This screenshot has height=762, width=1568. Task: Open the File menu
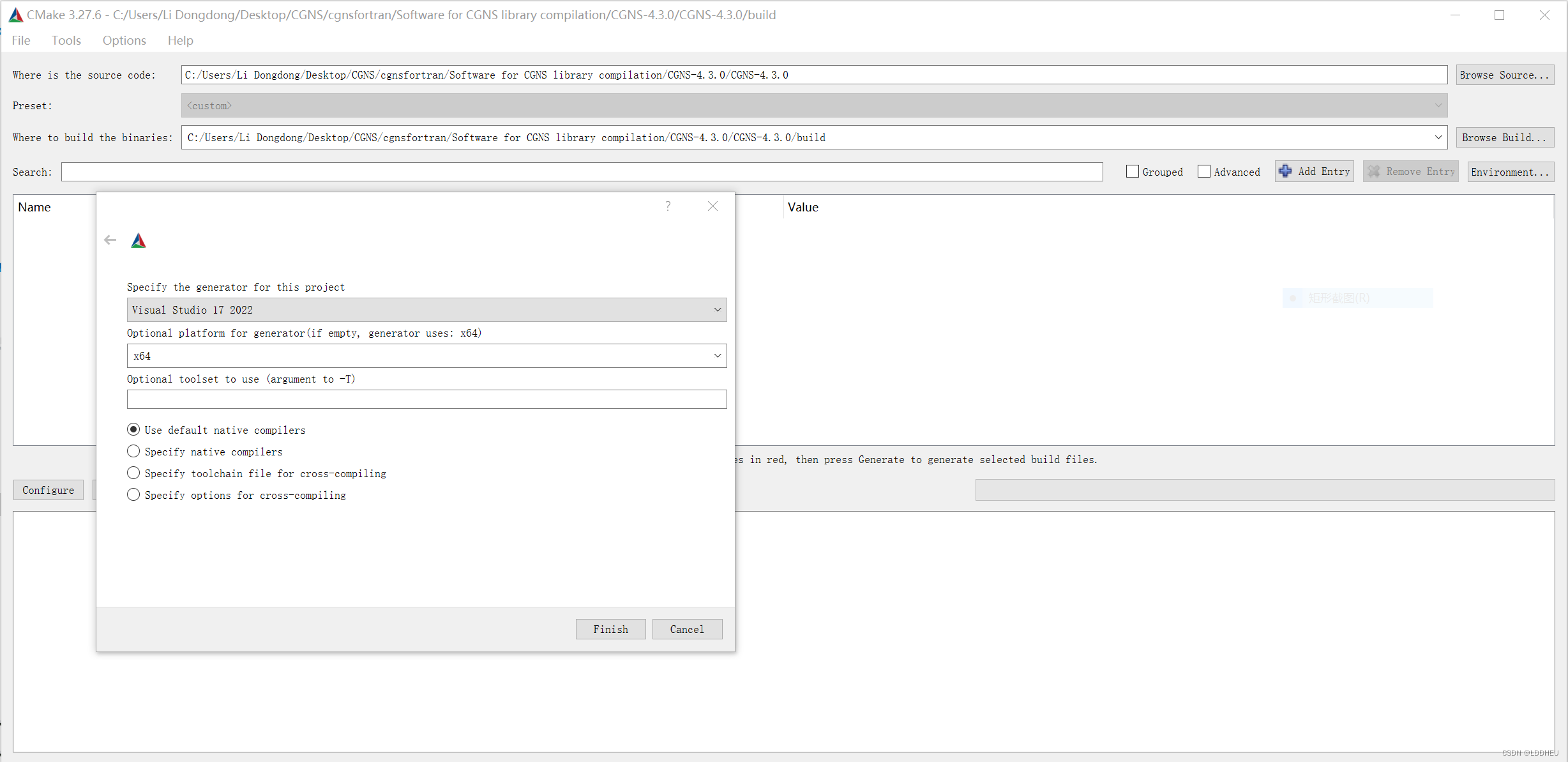point(21,40)
